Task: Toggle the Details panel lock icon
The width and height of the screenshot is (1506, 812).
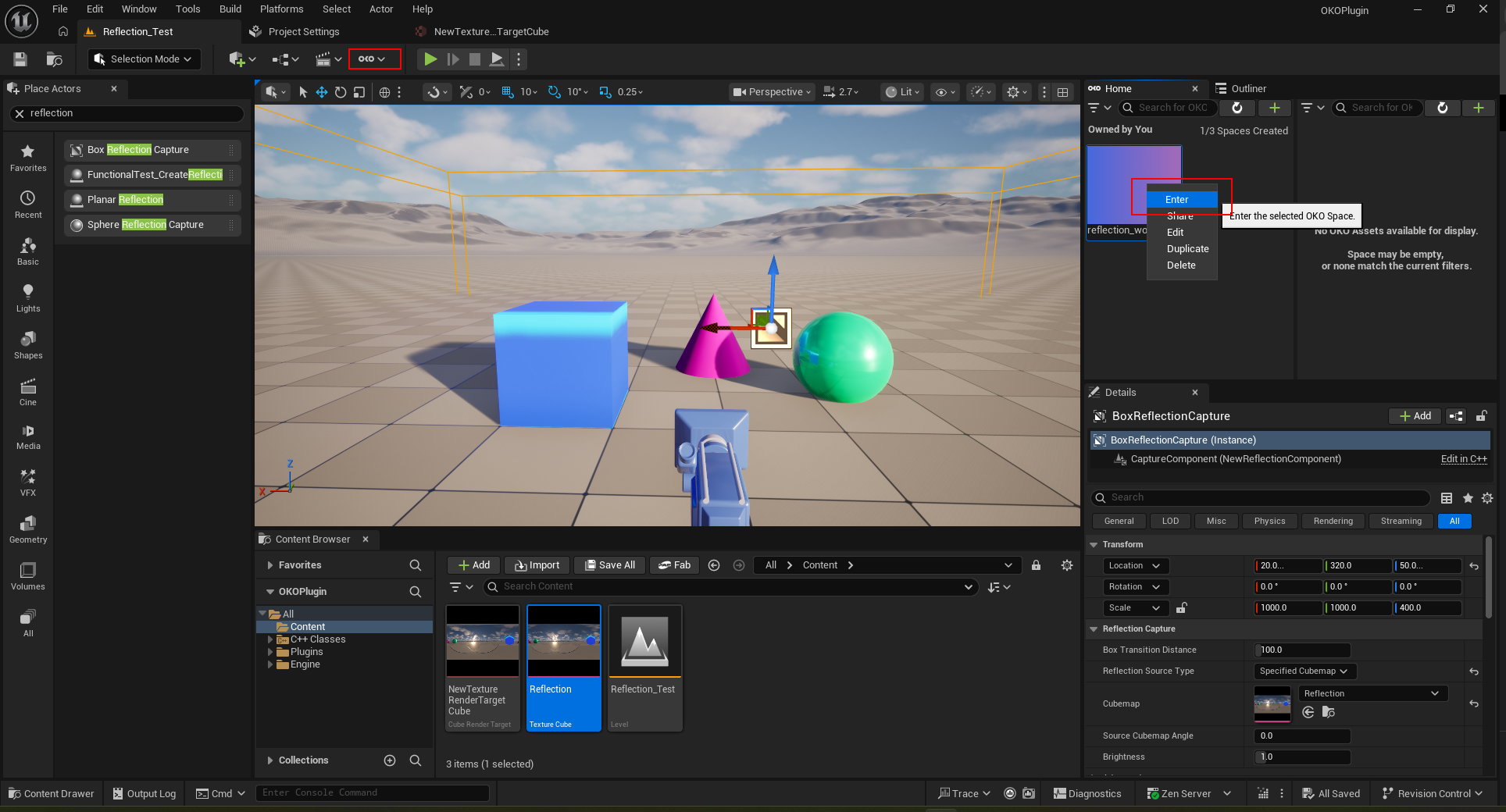Action: pyautogui.click(x=1481, y=416)
